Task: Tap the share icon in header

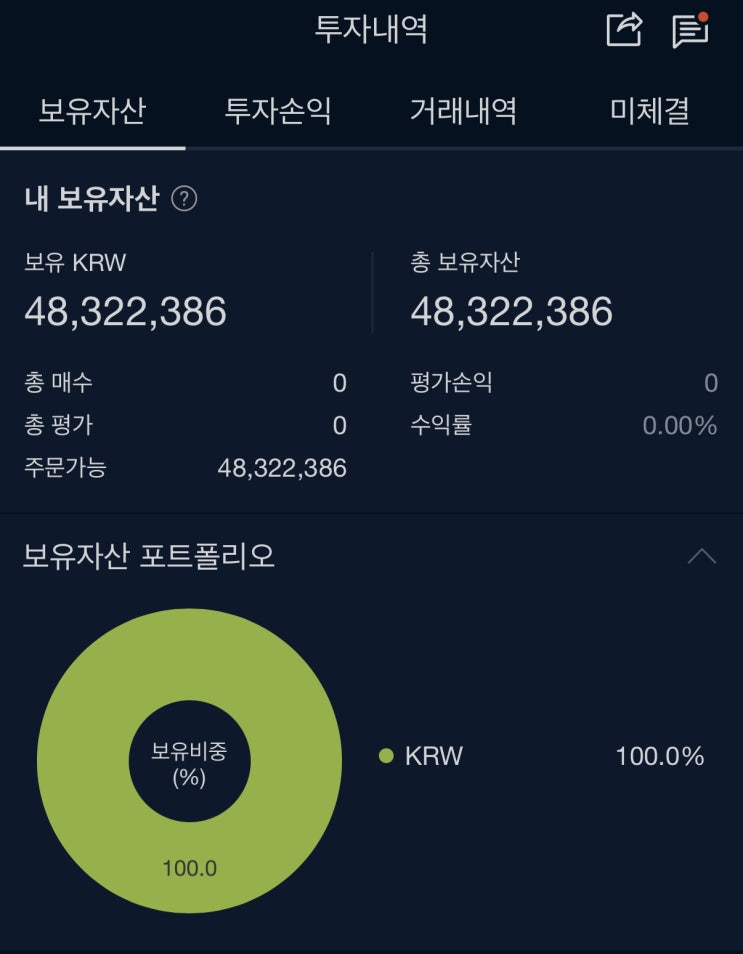Action: [624, 30]
